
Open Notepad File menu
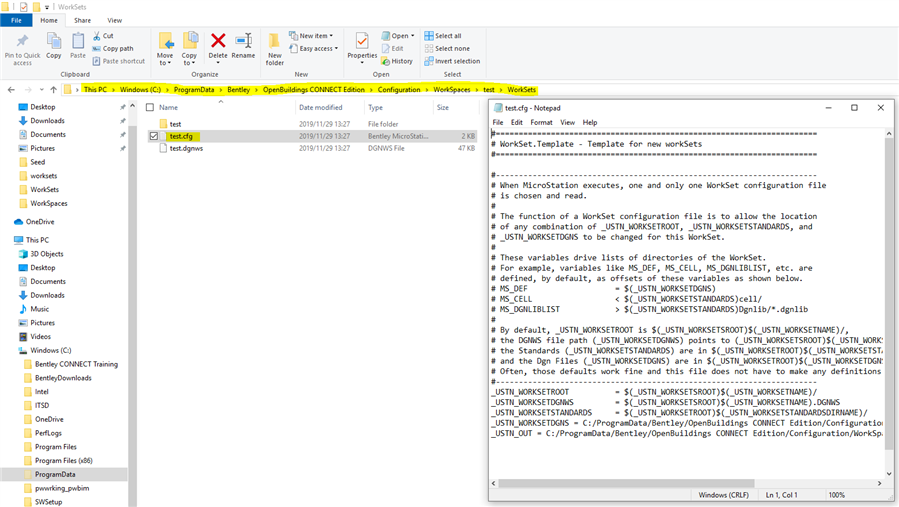click(x=498, y=122)
